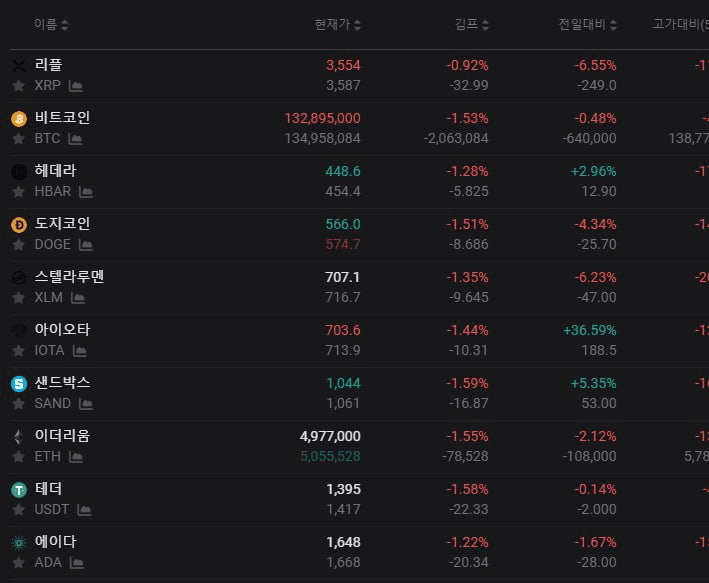Select XRP kimchi premium -0.92%
This screenshot has height=583, width=709.
468,66
